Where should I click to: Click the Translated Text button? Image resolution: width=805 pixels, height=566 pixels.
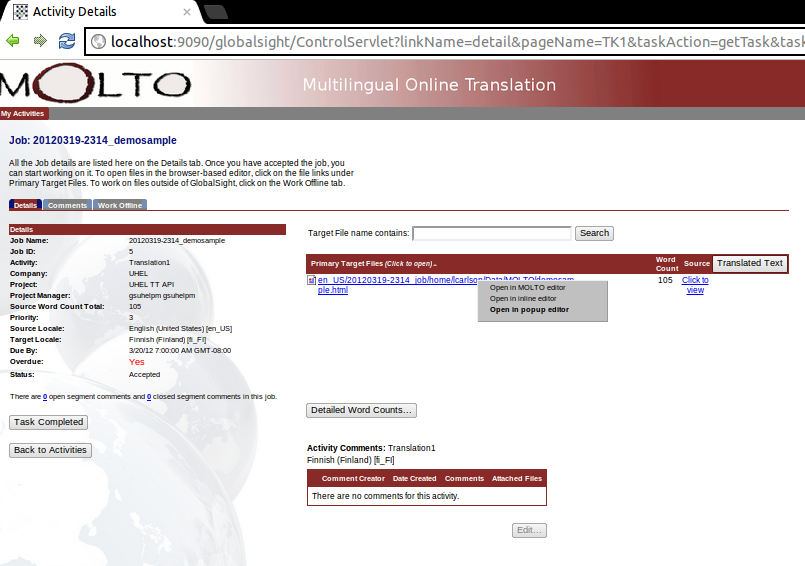(x=750, y=263)
